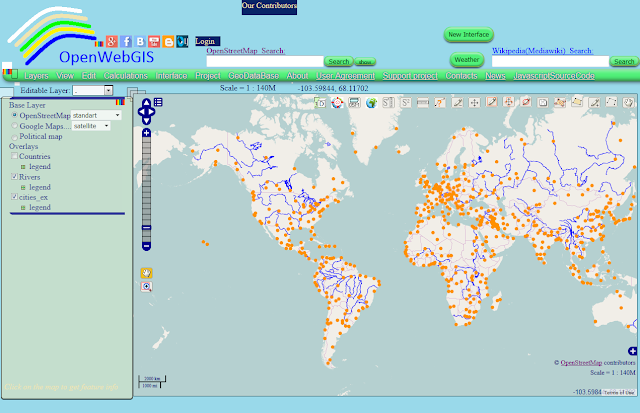
Task: Open the Edit menu
Action: pos(89,76)
